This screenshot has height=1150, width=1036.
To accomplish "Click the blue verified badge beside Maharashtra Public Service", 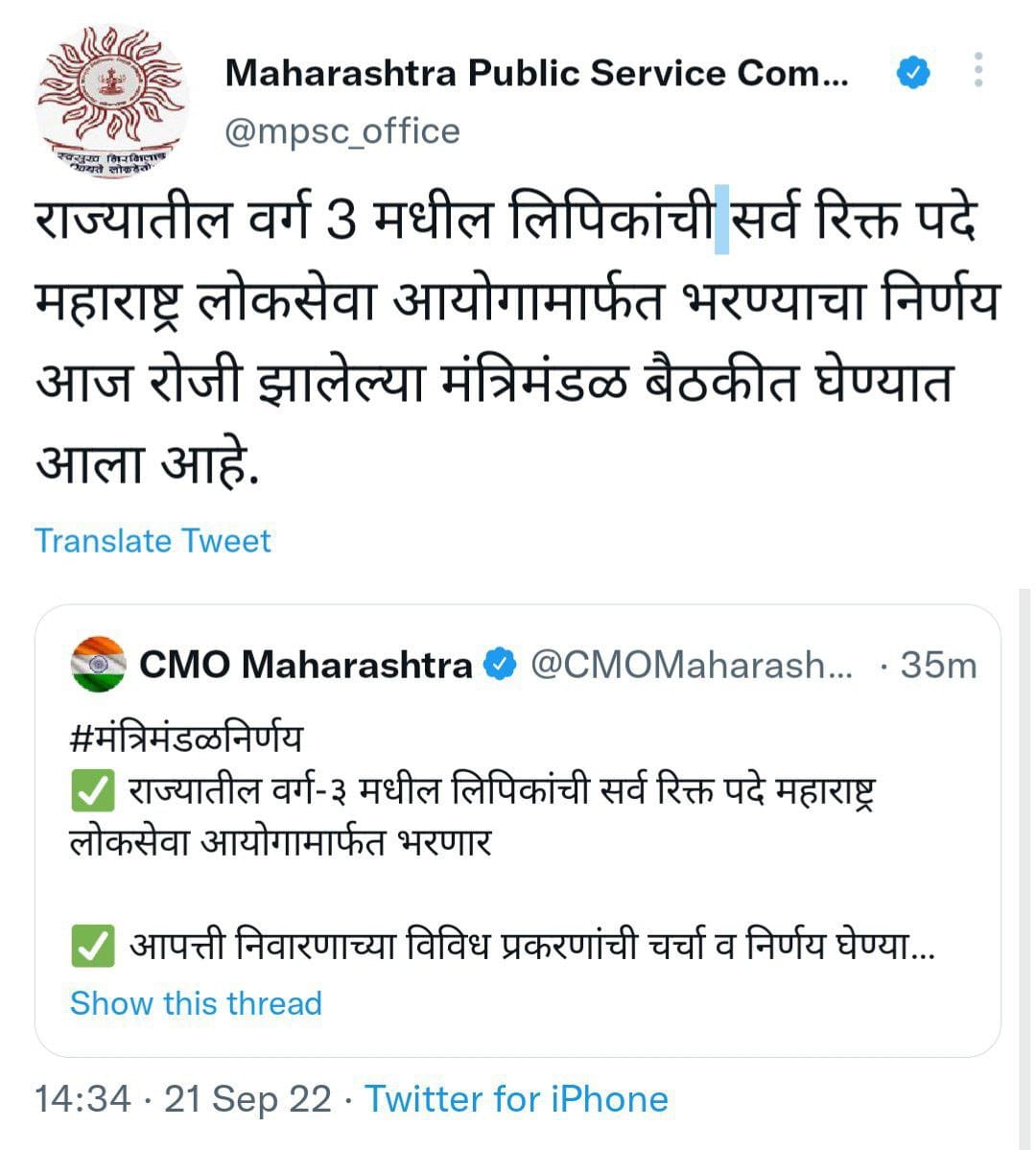I will 913,73.
